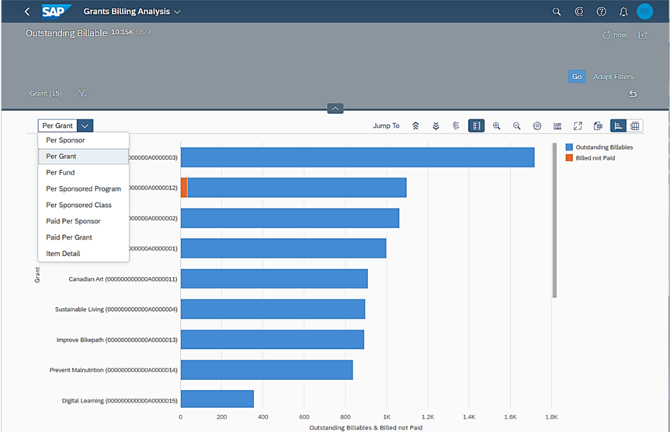The width and height of the screenshot is (672, 432).
Task: Open the chart type selector icon
Action: (x=557, y=126)
